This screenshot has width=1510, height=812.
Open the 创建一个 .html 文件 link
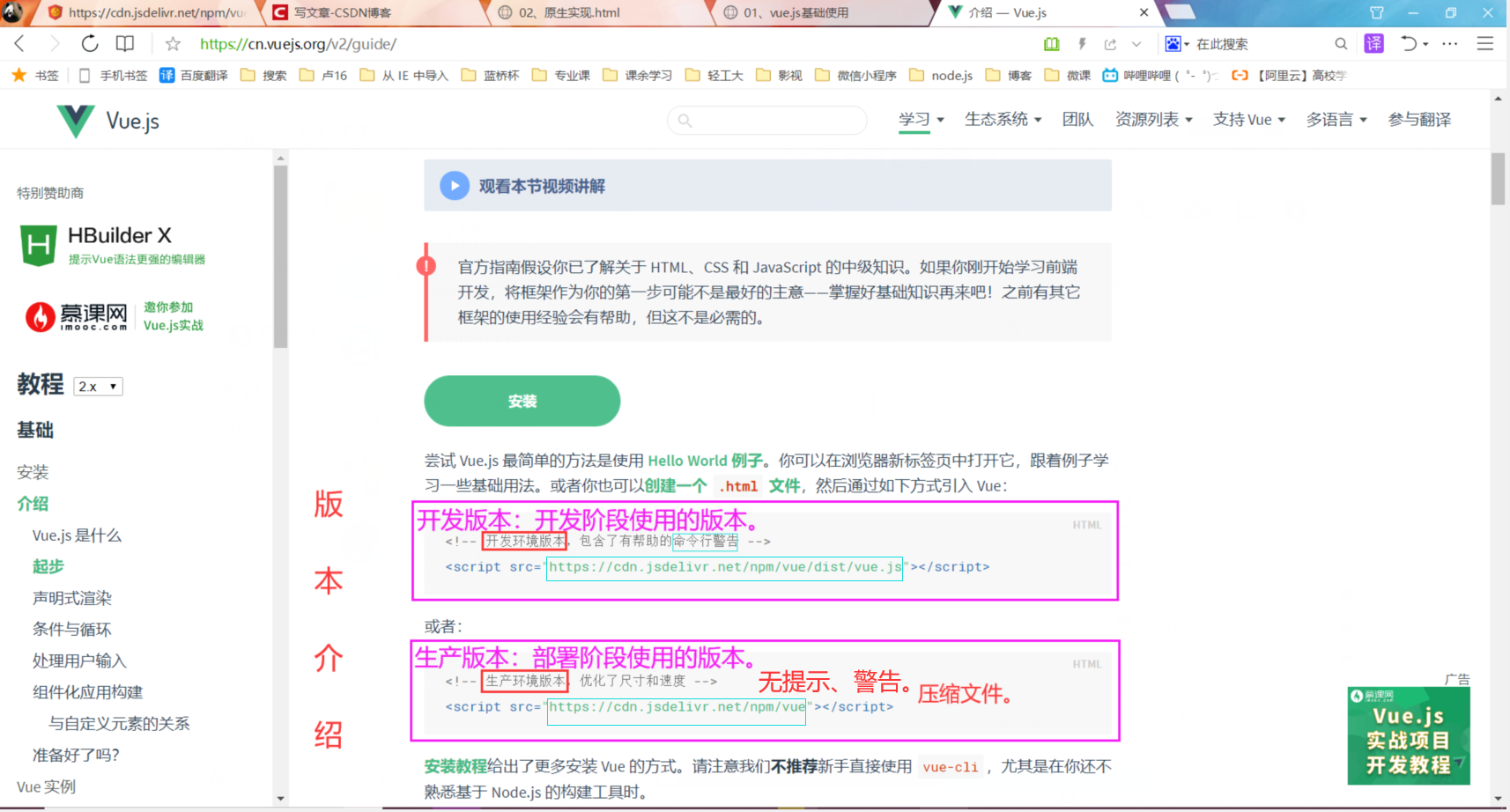point(722,485)
